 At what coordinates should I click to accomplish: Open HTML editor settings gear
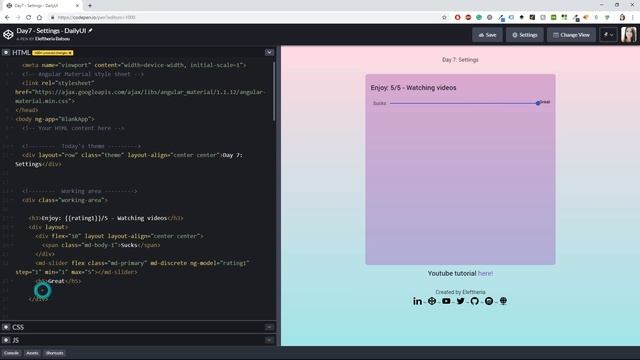click(x=6, y=52)
